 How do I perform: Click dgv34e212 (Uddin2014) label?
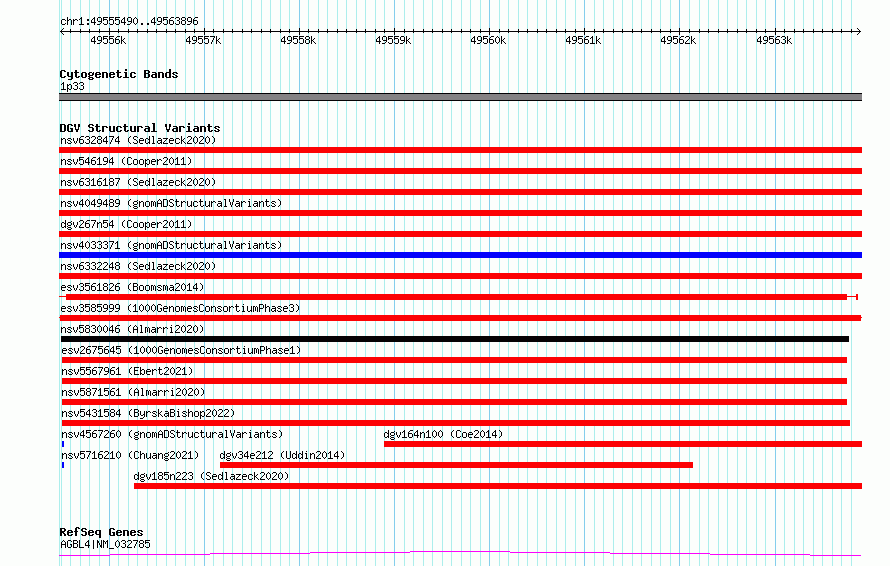coord(282,455)
